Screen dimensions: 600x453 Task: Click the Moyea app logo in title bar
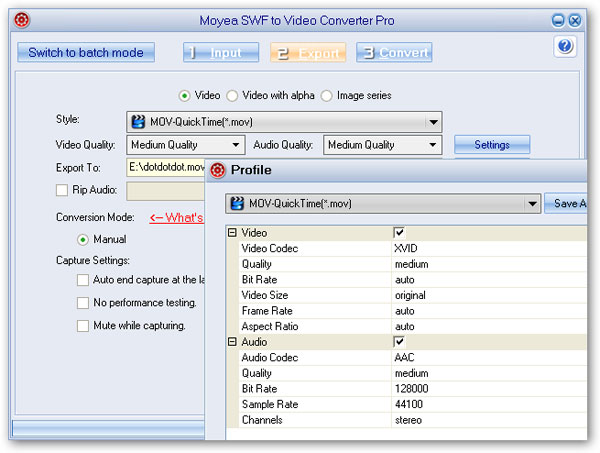click(22, 20)
